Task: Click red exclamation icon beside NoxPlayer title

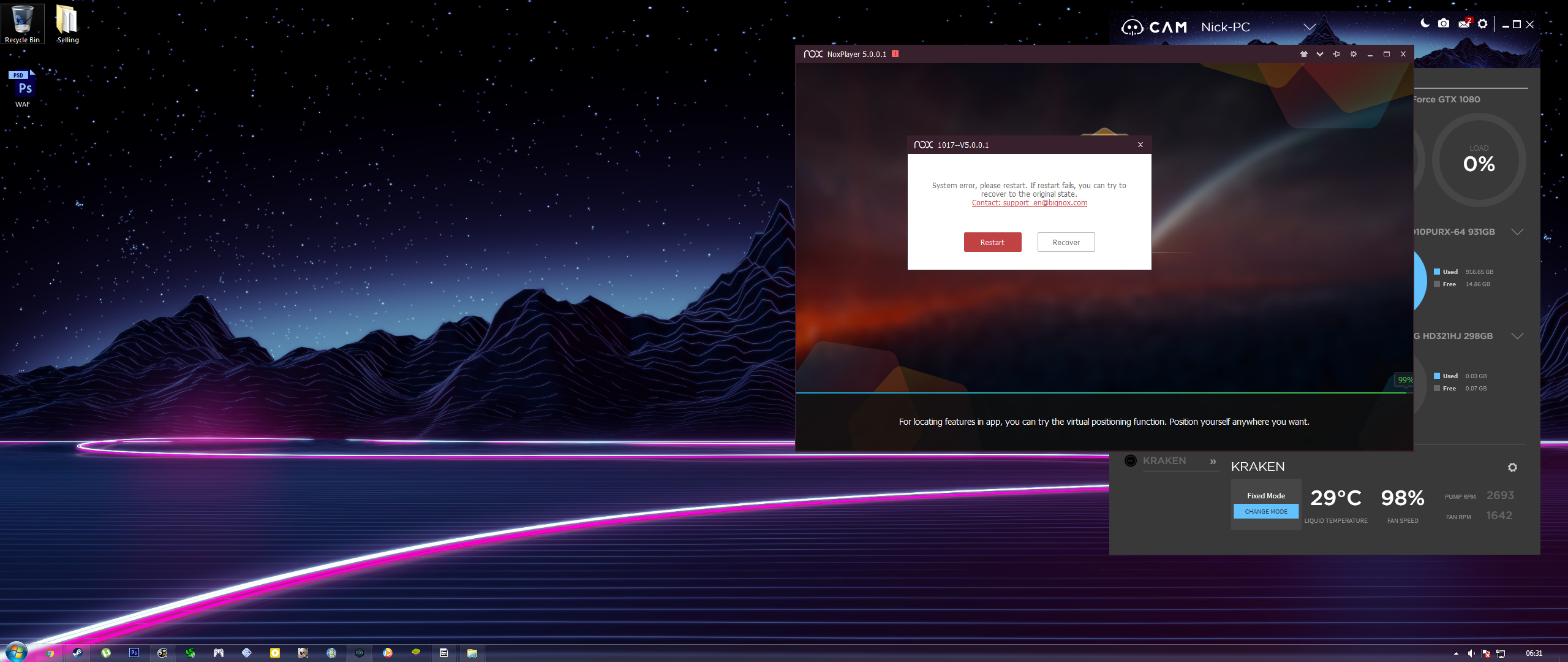Action: 895,54
